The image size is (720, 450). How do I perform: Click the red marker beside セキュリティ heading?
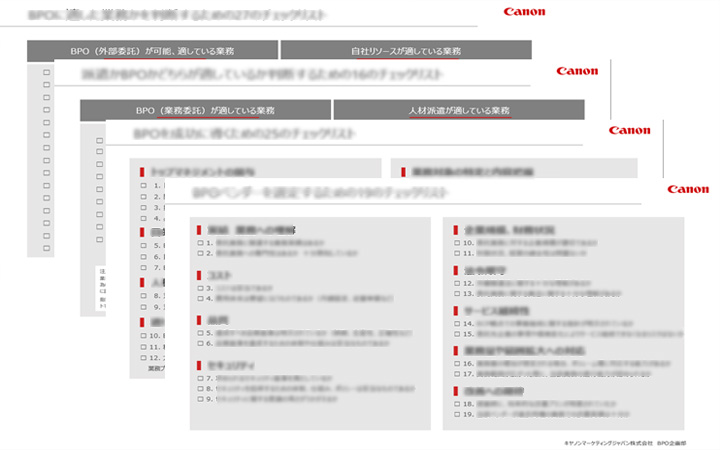[x=200, y=365]
